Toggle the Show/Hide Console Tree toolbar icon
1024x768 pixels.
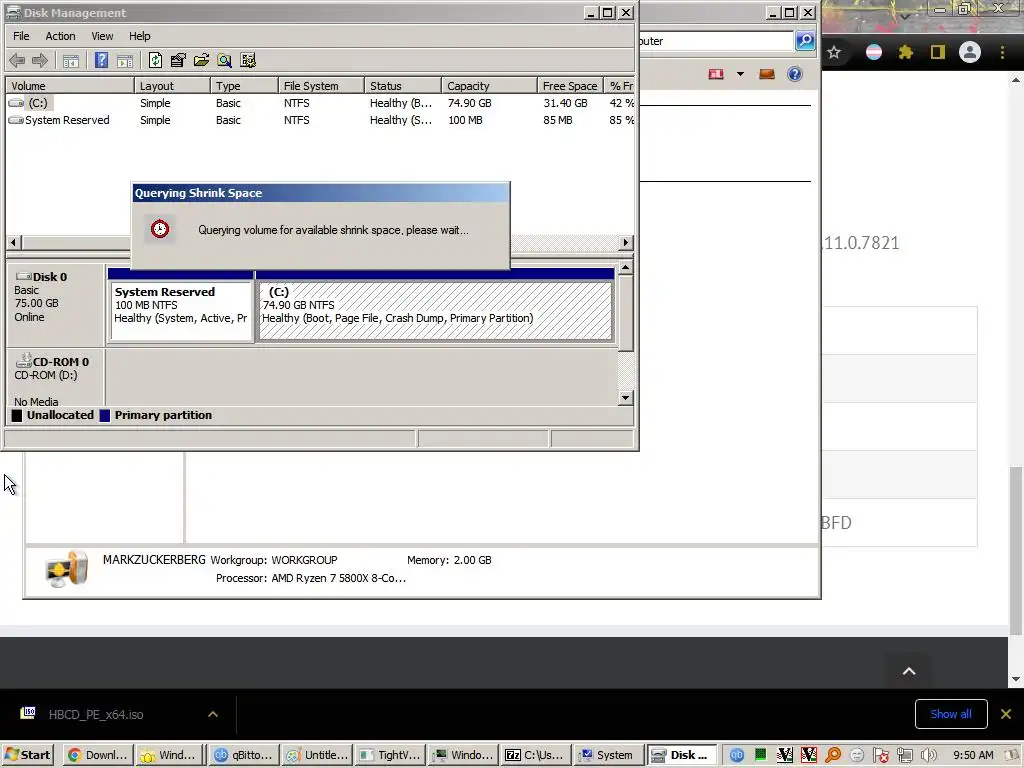[x=71, y=61]
